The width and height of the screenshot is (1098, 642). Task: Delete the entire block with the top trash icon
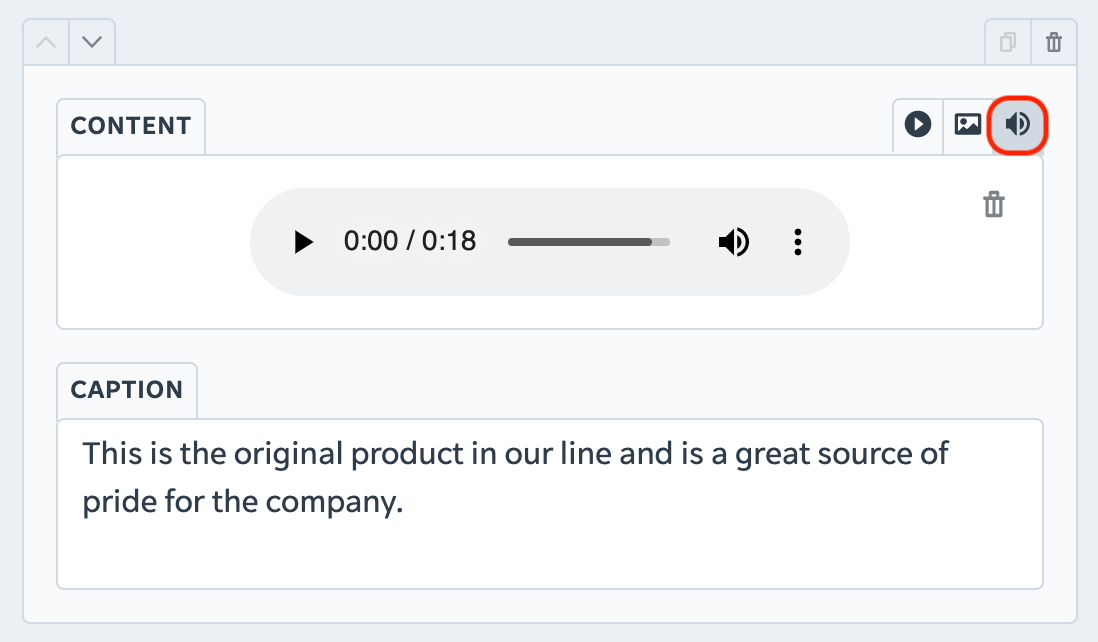[x=1054, y=42]
